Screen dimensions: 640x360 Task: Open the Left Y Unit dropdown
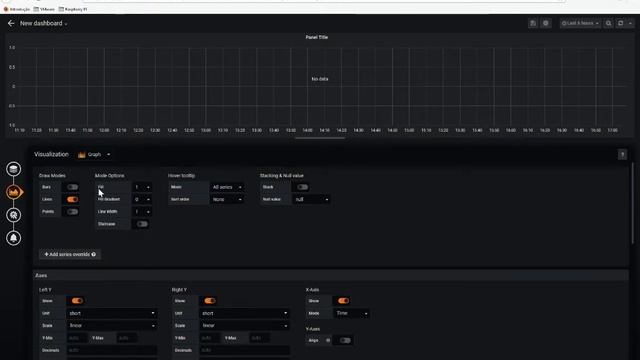tap(112, 313)
